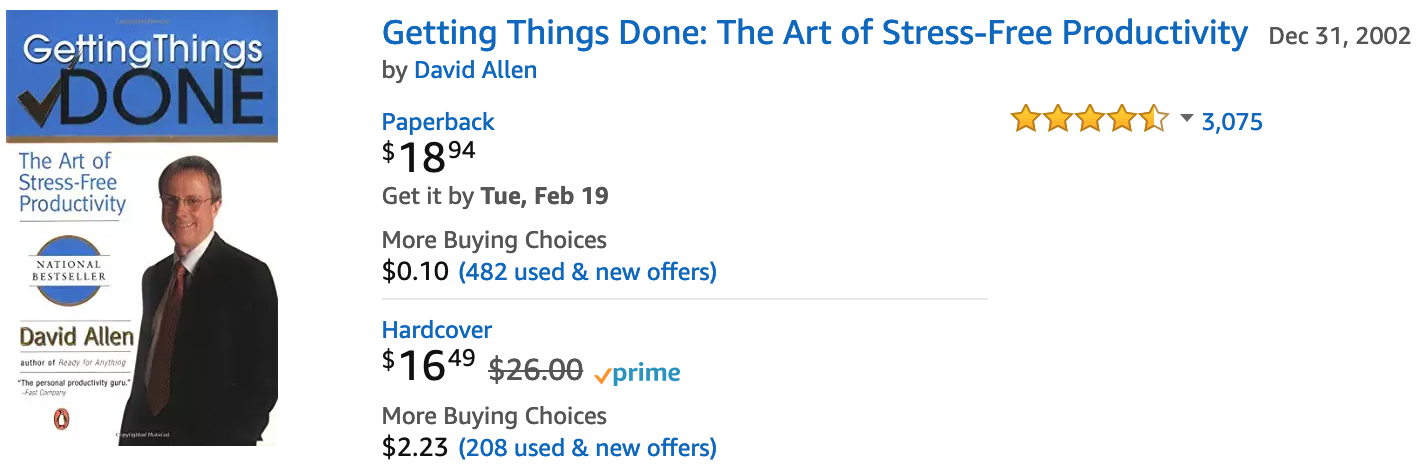Expand the star rating dropdown arrow

pyautogui.click(x=1187, y=119)
